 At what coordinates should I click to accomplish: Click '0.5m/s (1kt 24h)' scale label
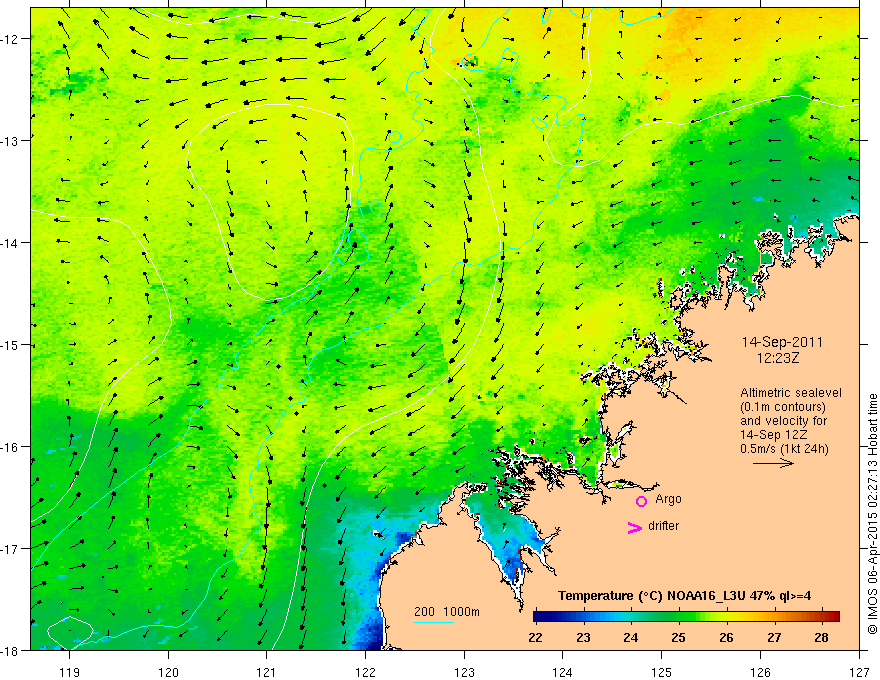pos(784,449)
